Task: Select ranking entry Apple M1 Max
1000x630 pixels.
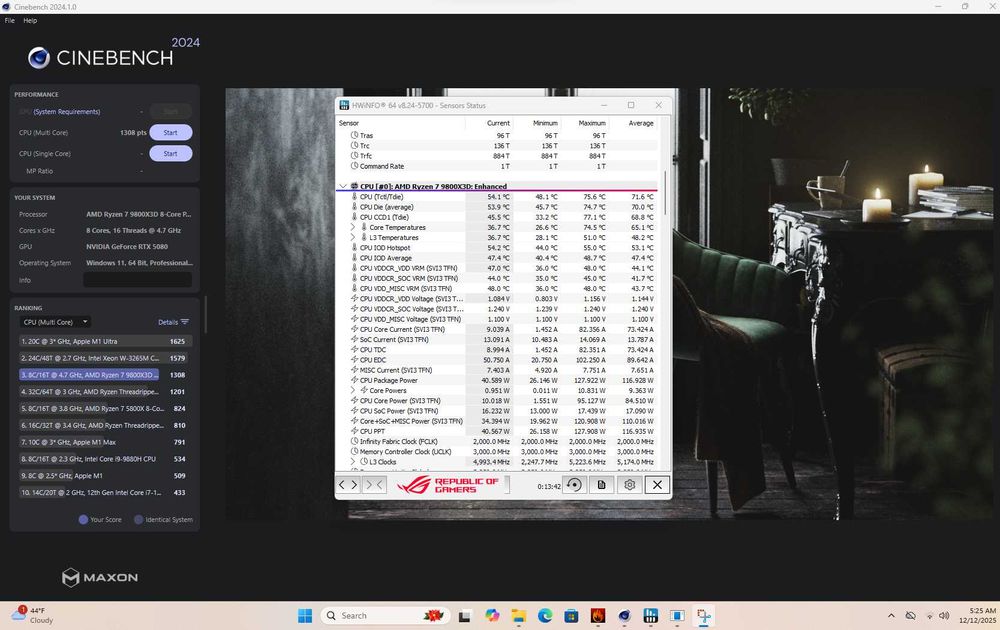Action: pyautogui.click(x=105, y=442)
